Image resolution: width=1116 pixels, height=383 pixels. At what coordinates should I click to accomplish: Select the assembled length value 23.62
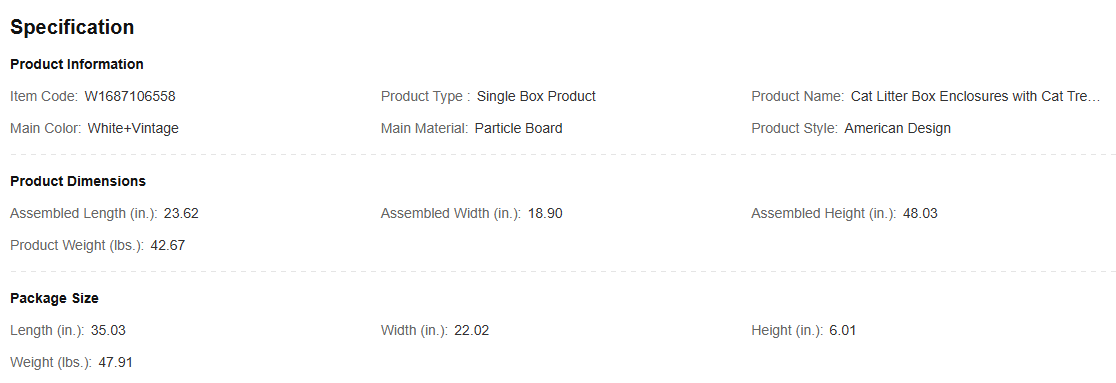[181, 213]
